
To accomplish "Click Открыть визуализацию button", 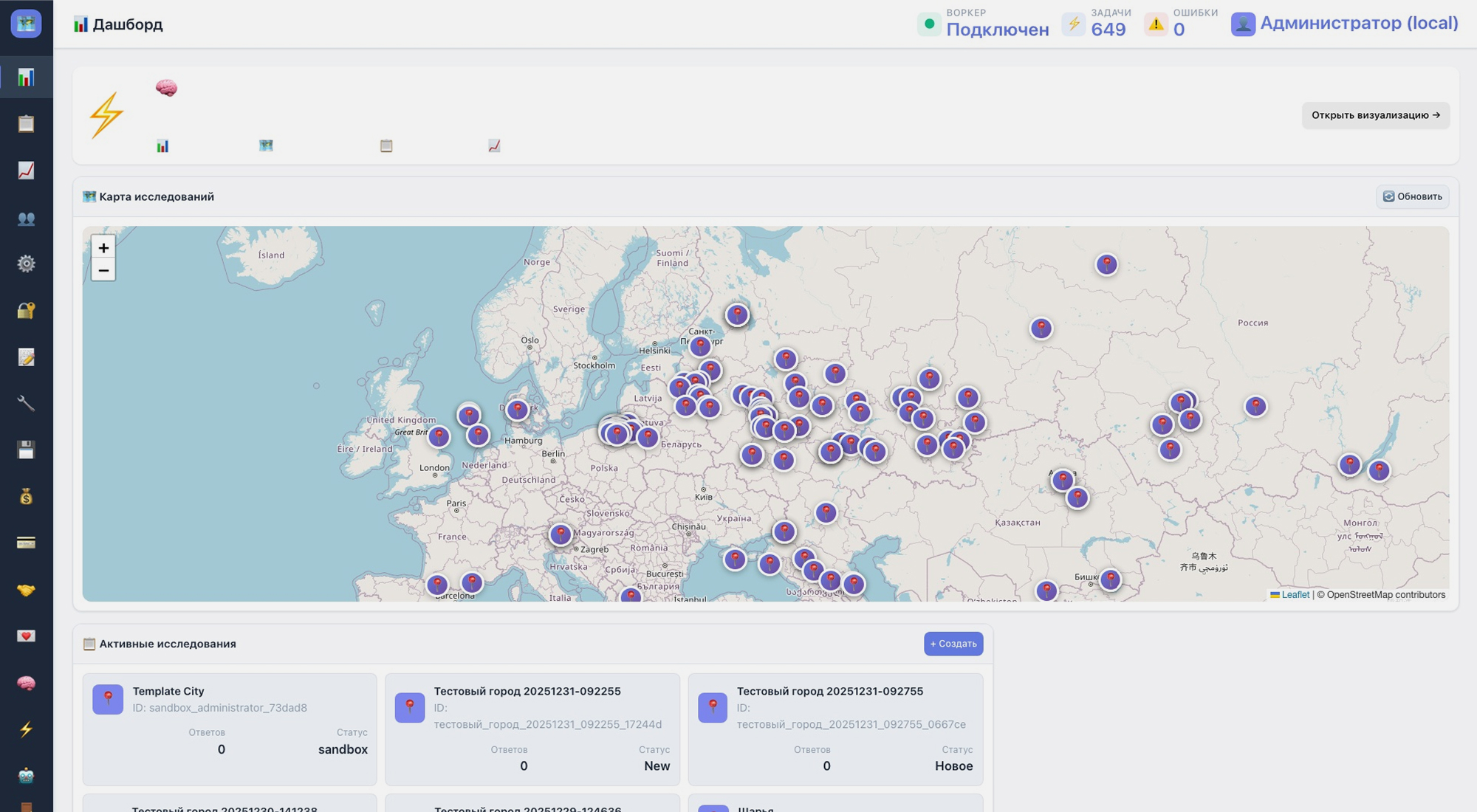I will pos(1375,115).
